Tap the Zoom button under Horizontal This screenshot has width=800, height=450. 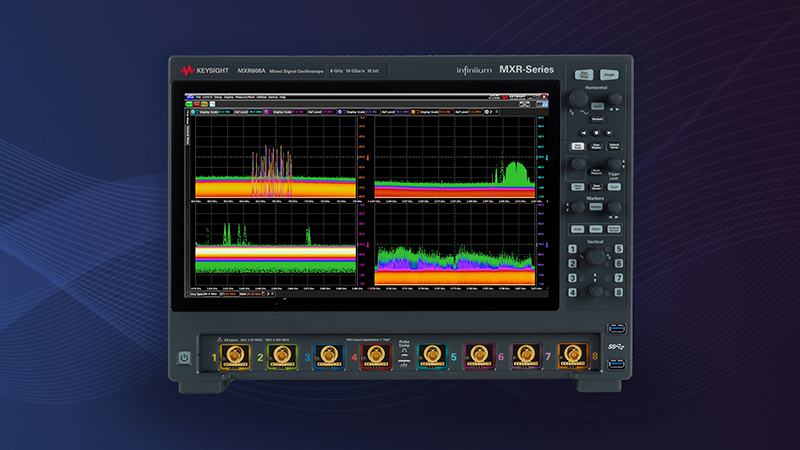597,106
